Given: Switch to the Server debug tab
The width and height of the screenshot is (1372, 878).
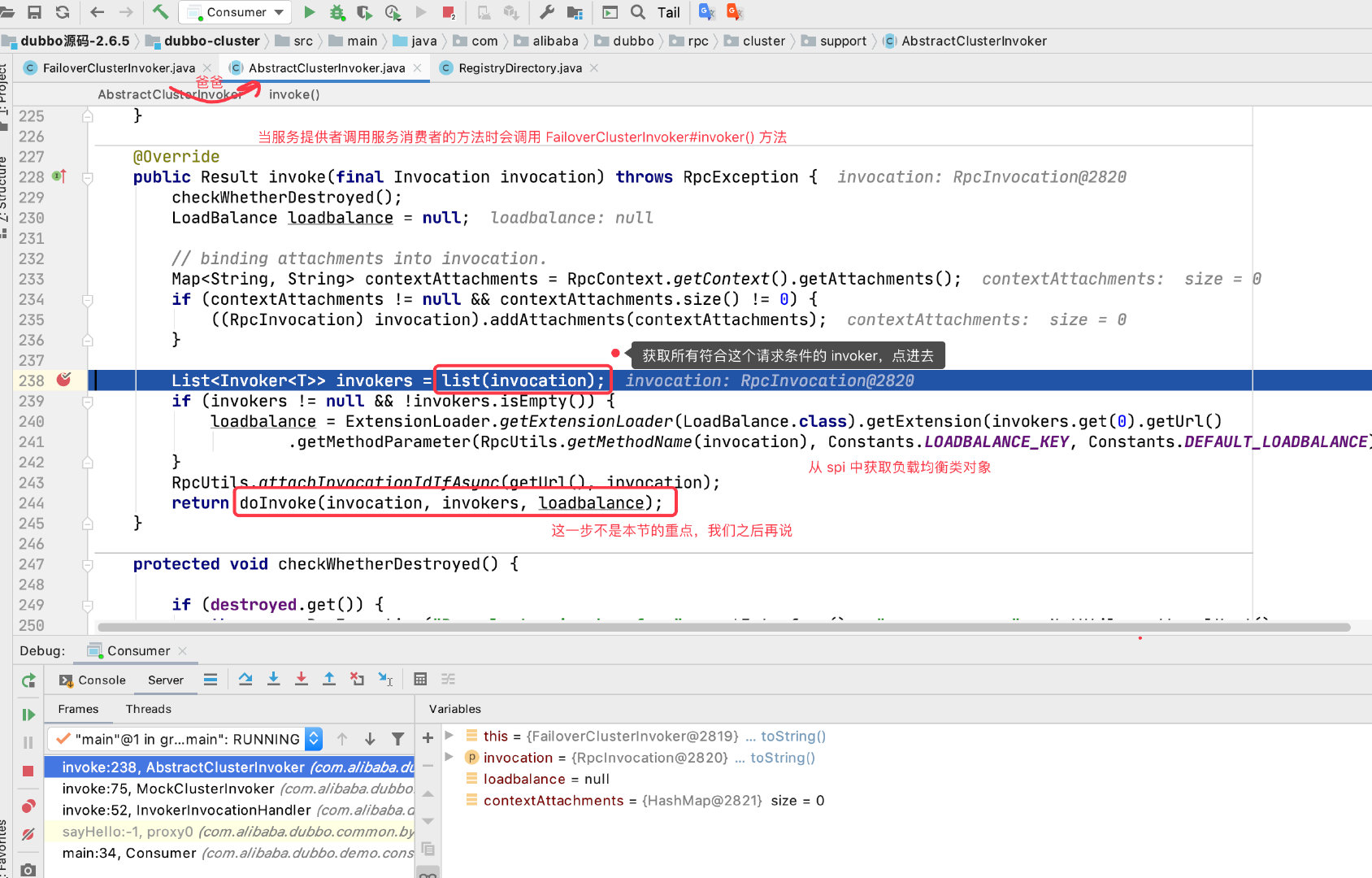Looking at the screenshot, I should pos(166,680).
